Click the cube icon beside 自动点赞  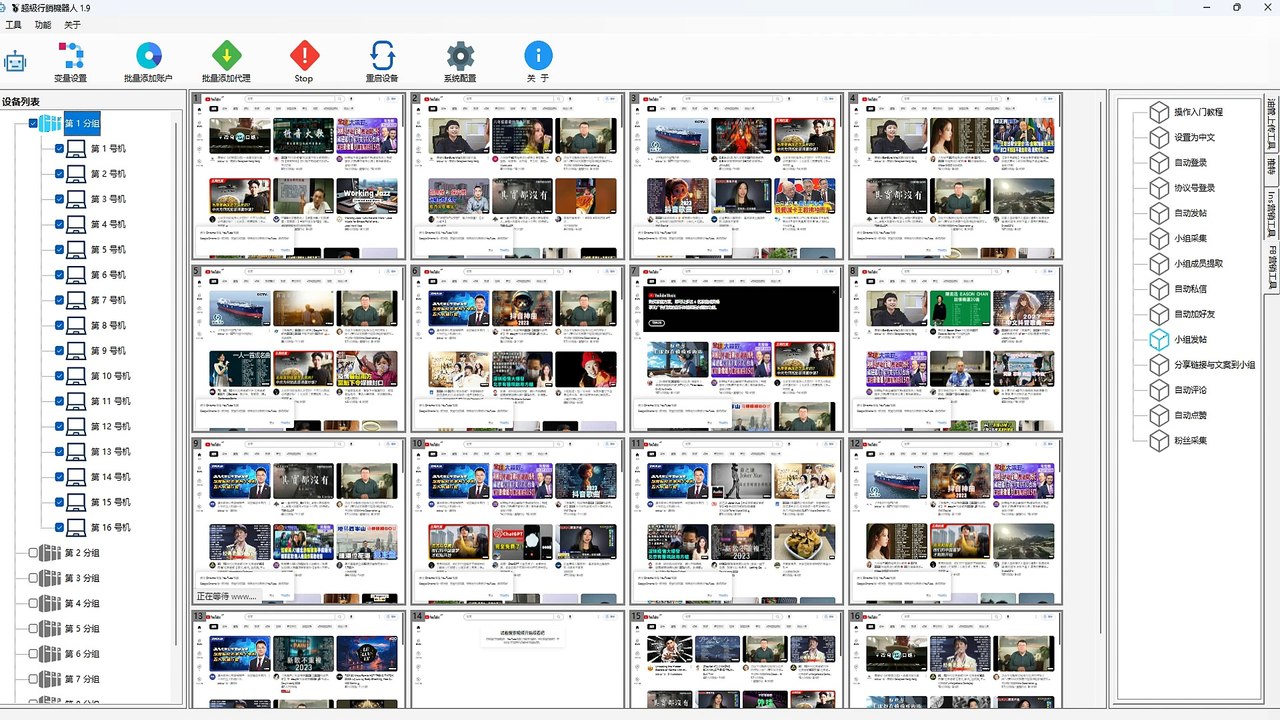[x=1159, y=415]
